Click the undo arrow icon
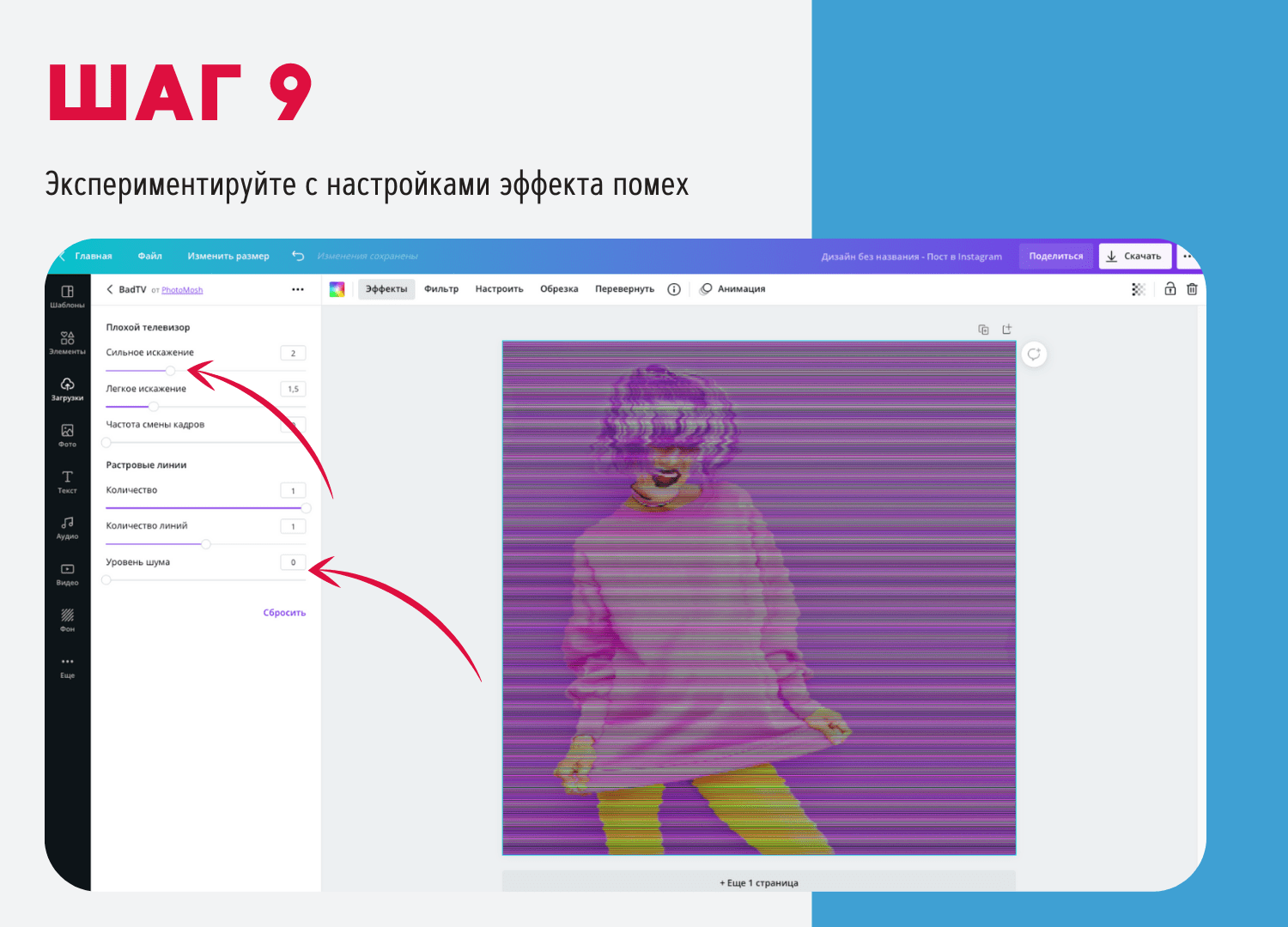 tap(298, 256)
